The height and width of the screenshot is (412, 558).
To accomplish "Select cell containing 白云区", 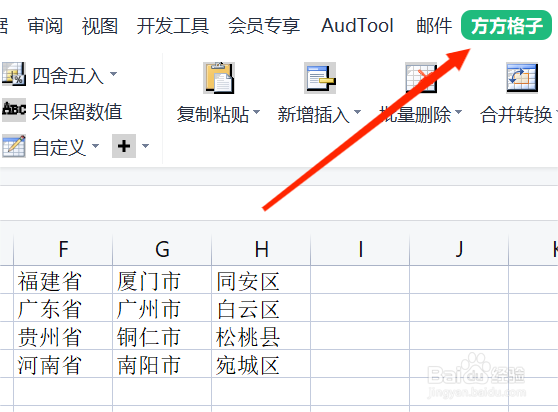I will (261, 308).
